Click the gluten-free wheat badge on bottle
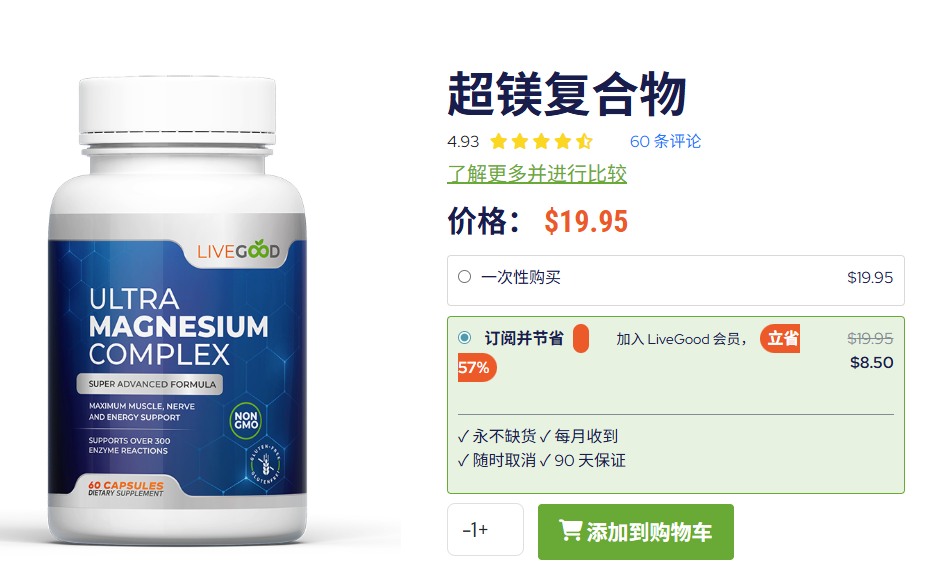Image resolution: width=941 pixels, height=577 pixels. [265, 464]
